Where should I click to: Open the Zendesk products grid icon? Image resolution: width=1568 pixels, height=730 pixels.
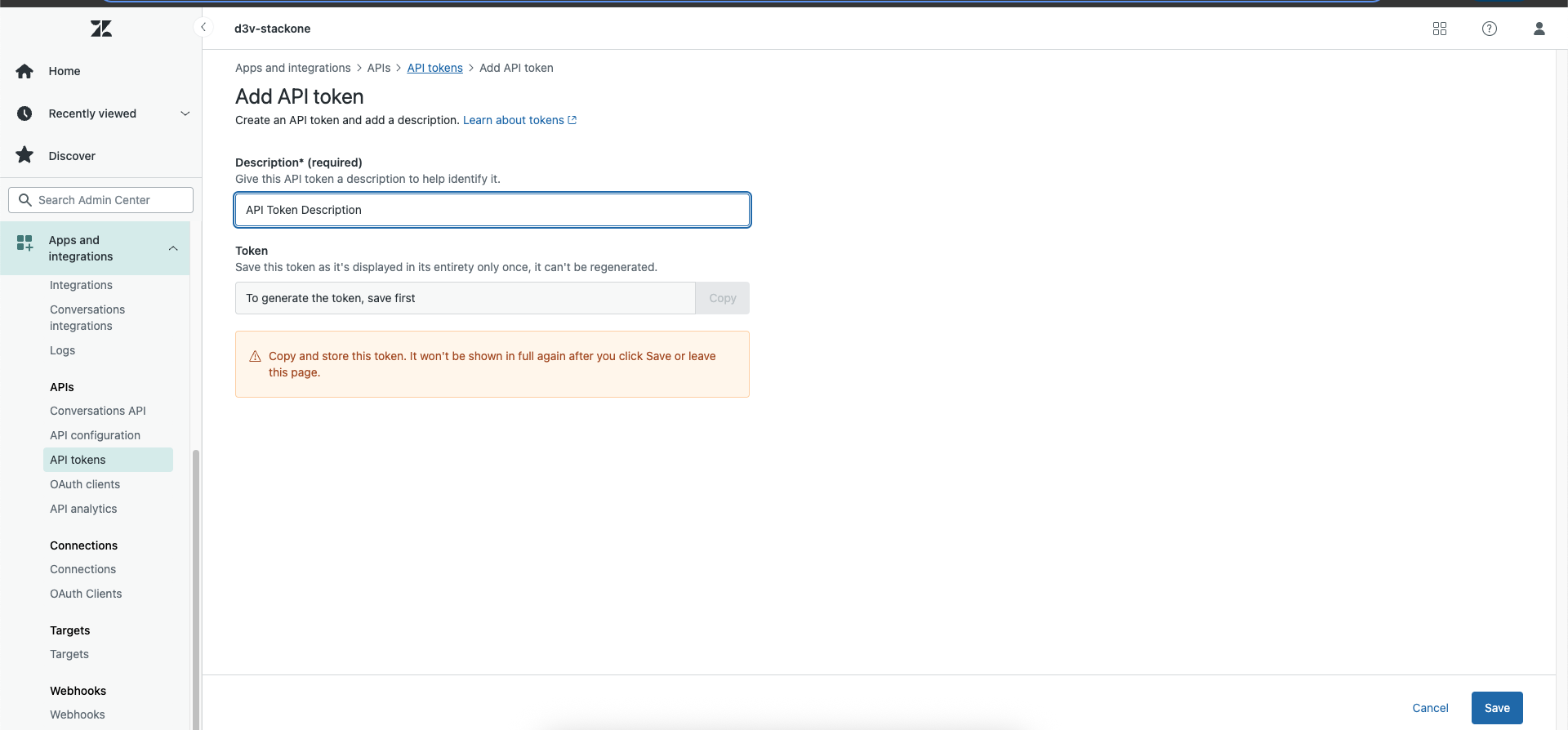(x=1440, y=29)
